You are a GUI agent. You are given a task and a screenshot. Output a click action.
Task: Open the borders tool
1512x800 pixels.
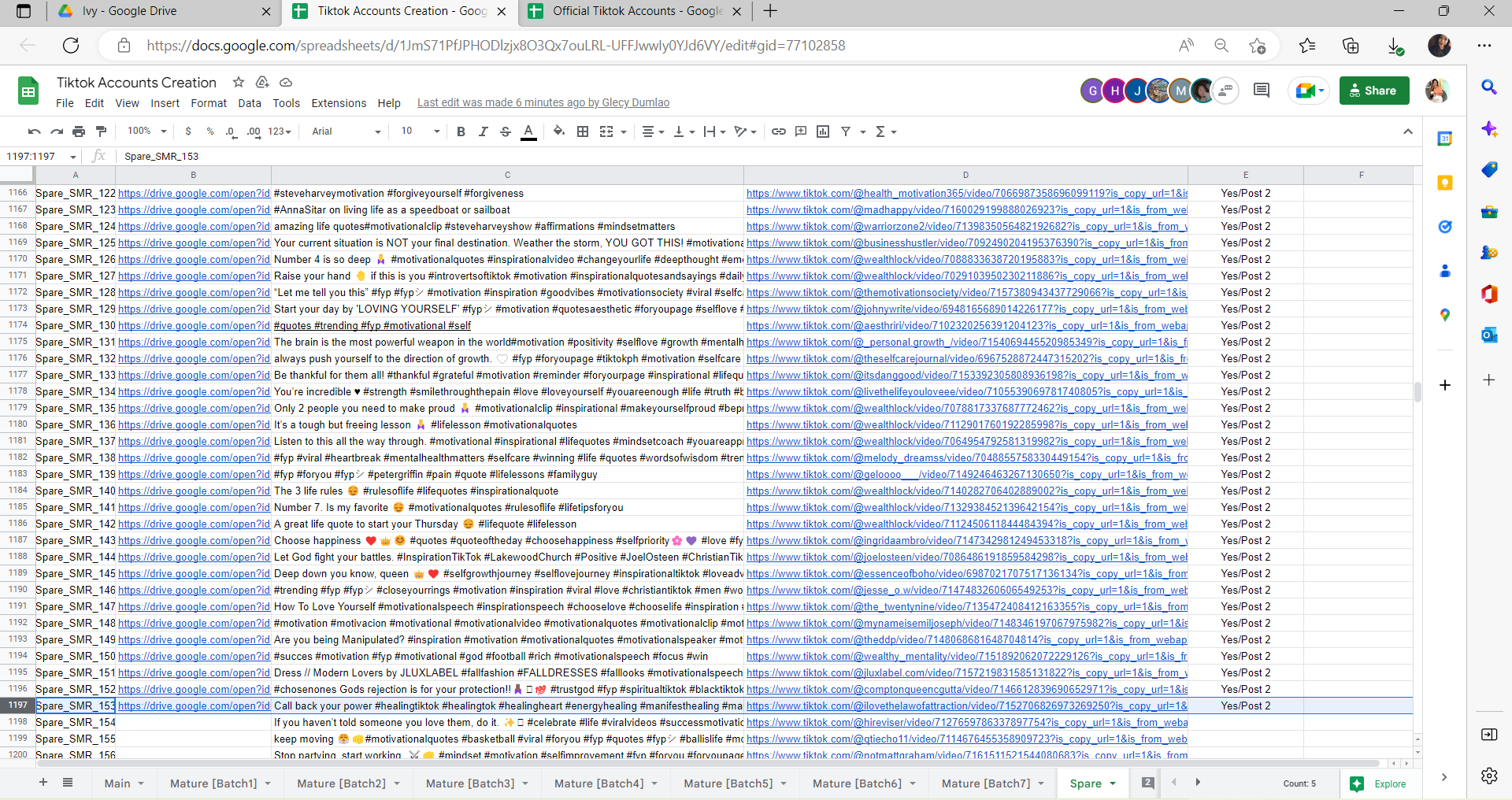(x=583, y=131)
